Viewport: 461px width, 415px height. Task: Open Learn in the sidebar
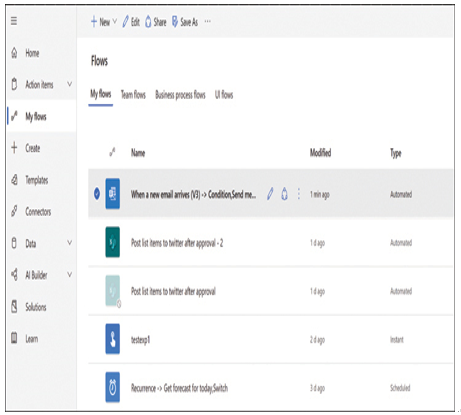coord(32,339)
